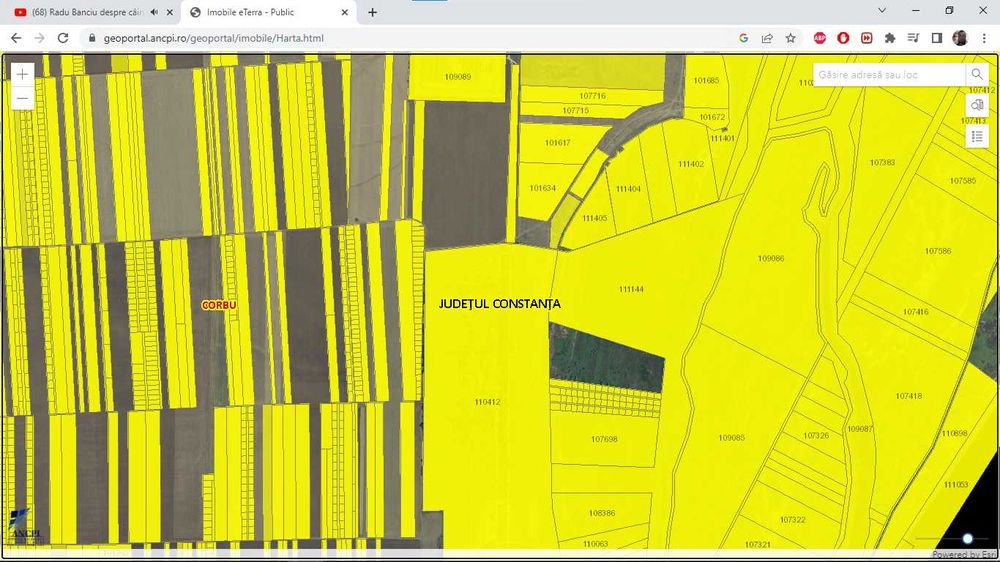Open the browser media controls icon
The image size is (1000, 562).
tap(913, 38)
